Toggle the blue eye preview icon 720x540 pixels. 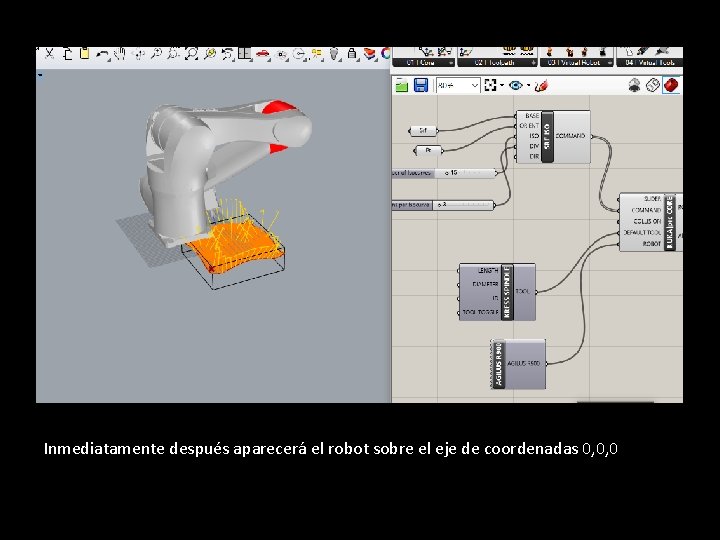tap(516, 85)
